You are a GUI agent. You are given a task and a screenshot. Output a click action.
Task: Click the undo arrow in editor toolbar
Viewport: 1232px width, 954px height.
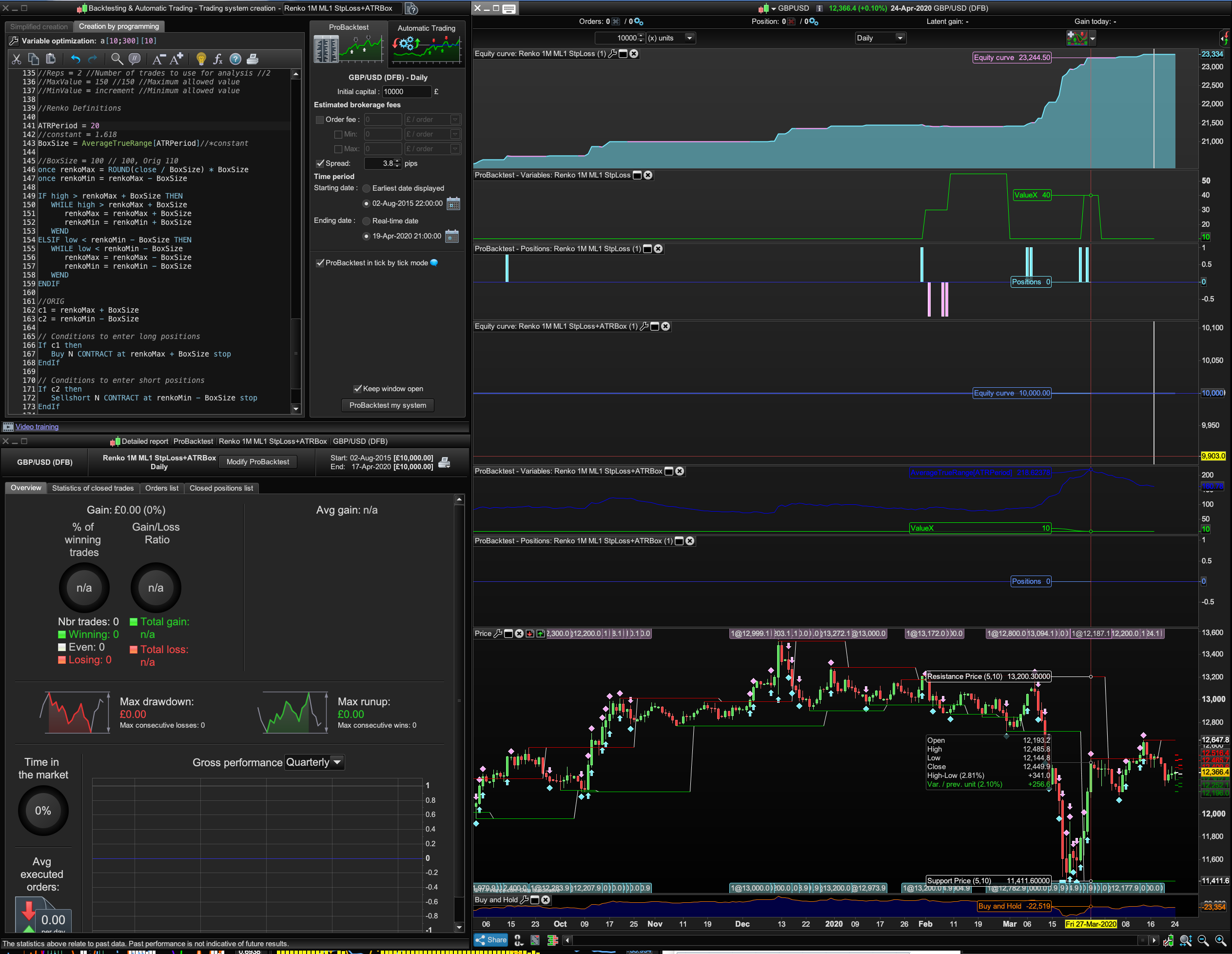(x=76, y=59)
